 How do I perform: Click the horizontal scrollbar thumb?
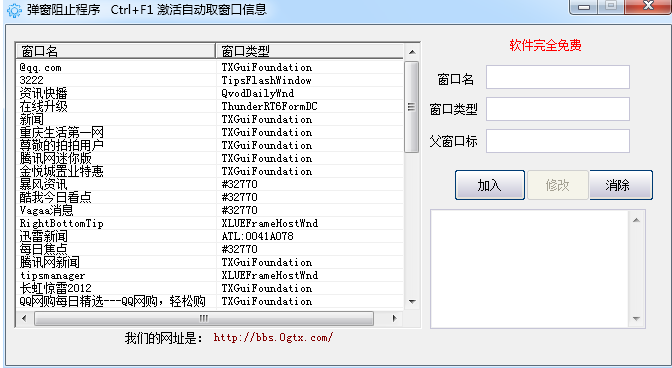pyautogui.click(x=204, y=318)
